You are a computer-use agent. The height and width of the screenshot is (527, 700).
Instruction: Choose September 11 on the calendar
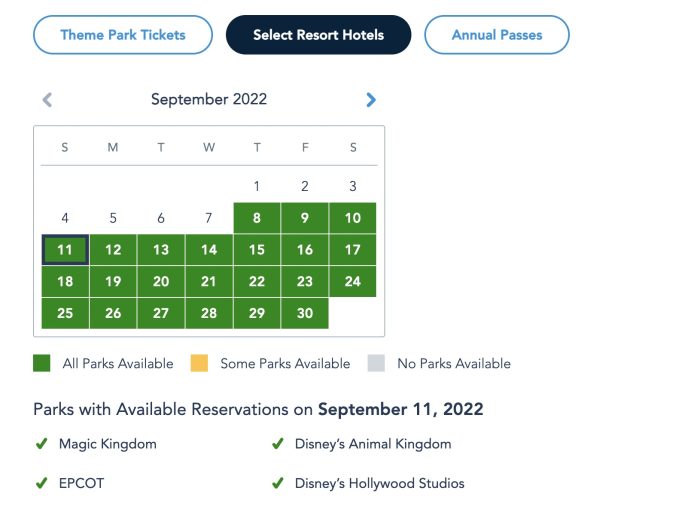[65, 250]
